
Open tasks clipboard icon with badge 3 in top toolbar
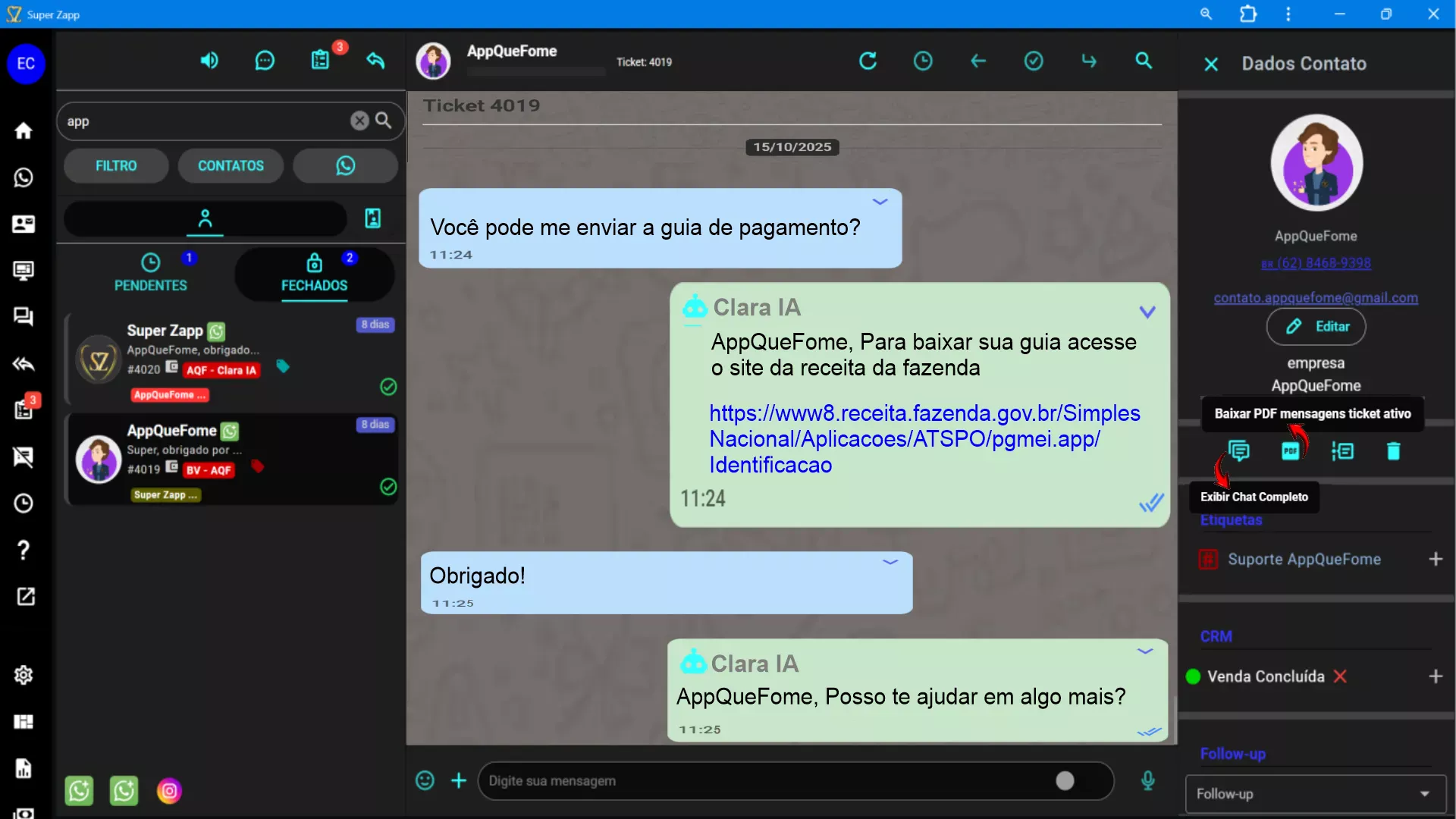point(321,60)
